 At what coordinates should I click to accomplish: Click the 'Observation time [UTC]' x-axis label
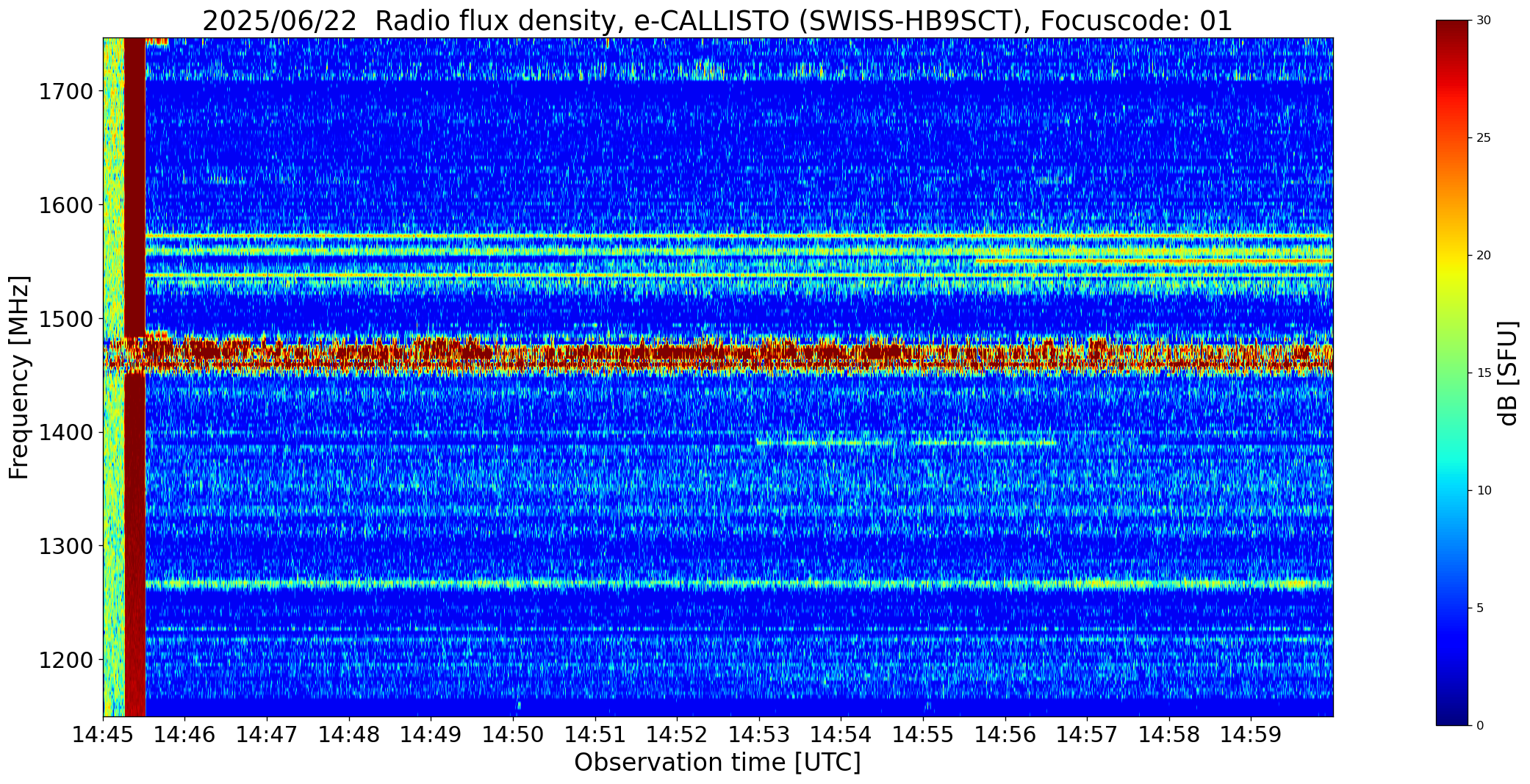coord(717,763)
